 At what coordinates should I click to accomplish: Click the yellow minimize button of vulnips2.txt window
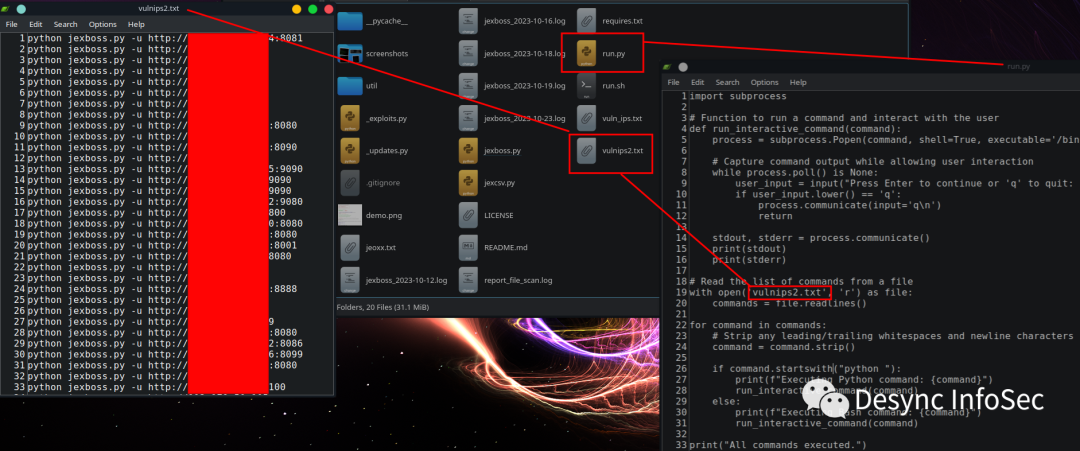click(297, 9)
